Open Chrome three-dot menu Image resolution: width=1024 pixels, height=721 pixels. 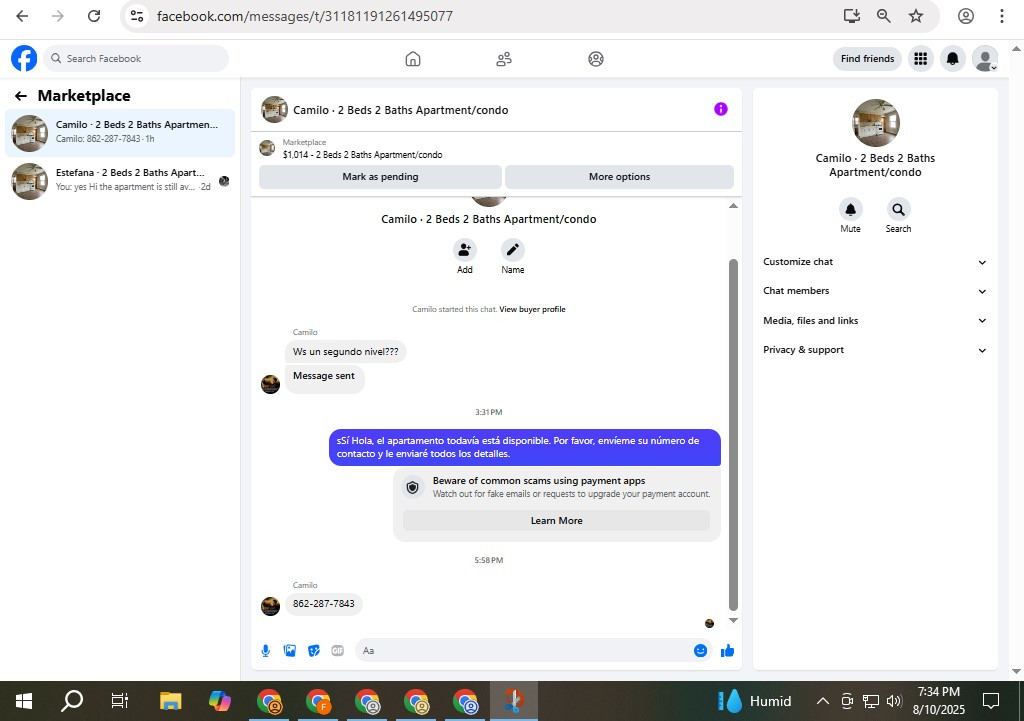pos(1002,16)
